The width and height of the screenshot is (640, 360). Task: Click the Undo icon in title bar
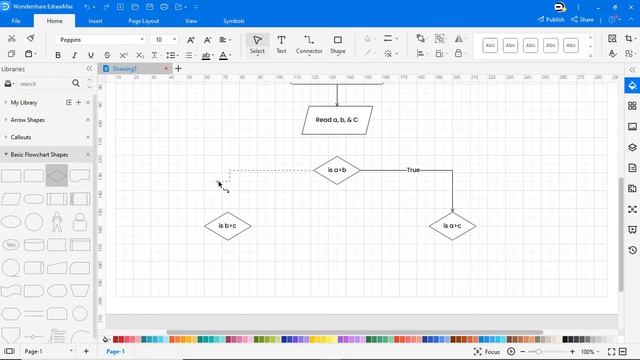[87, 7]
